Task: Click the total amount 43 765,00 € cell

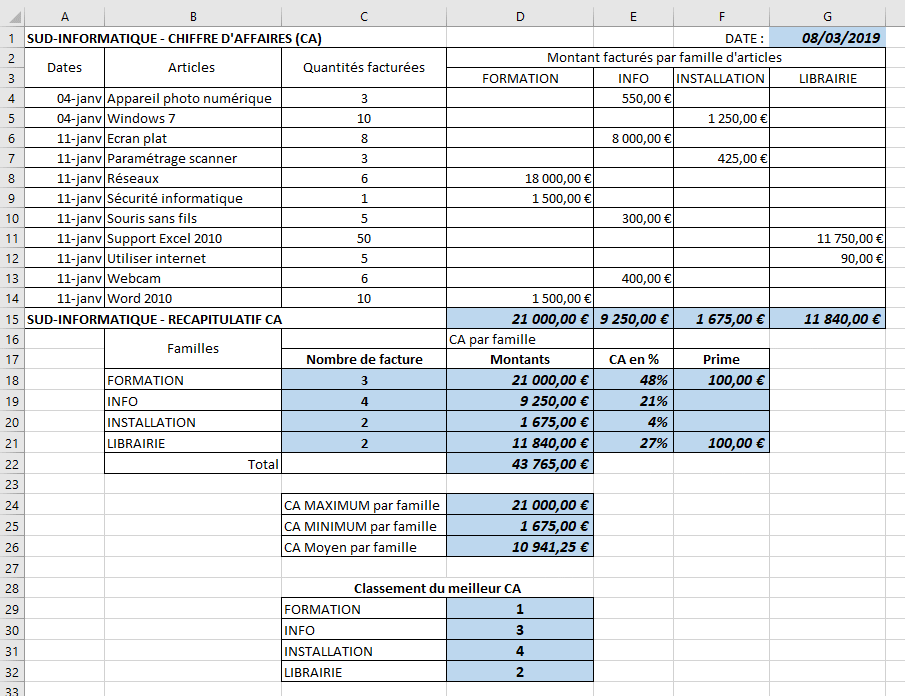Action: click(x=520, y=464)
